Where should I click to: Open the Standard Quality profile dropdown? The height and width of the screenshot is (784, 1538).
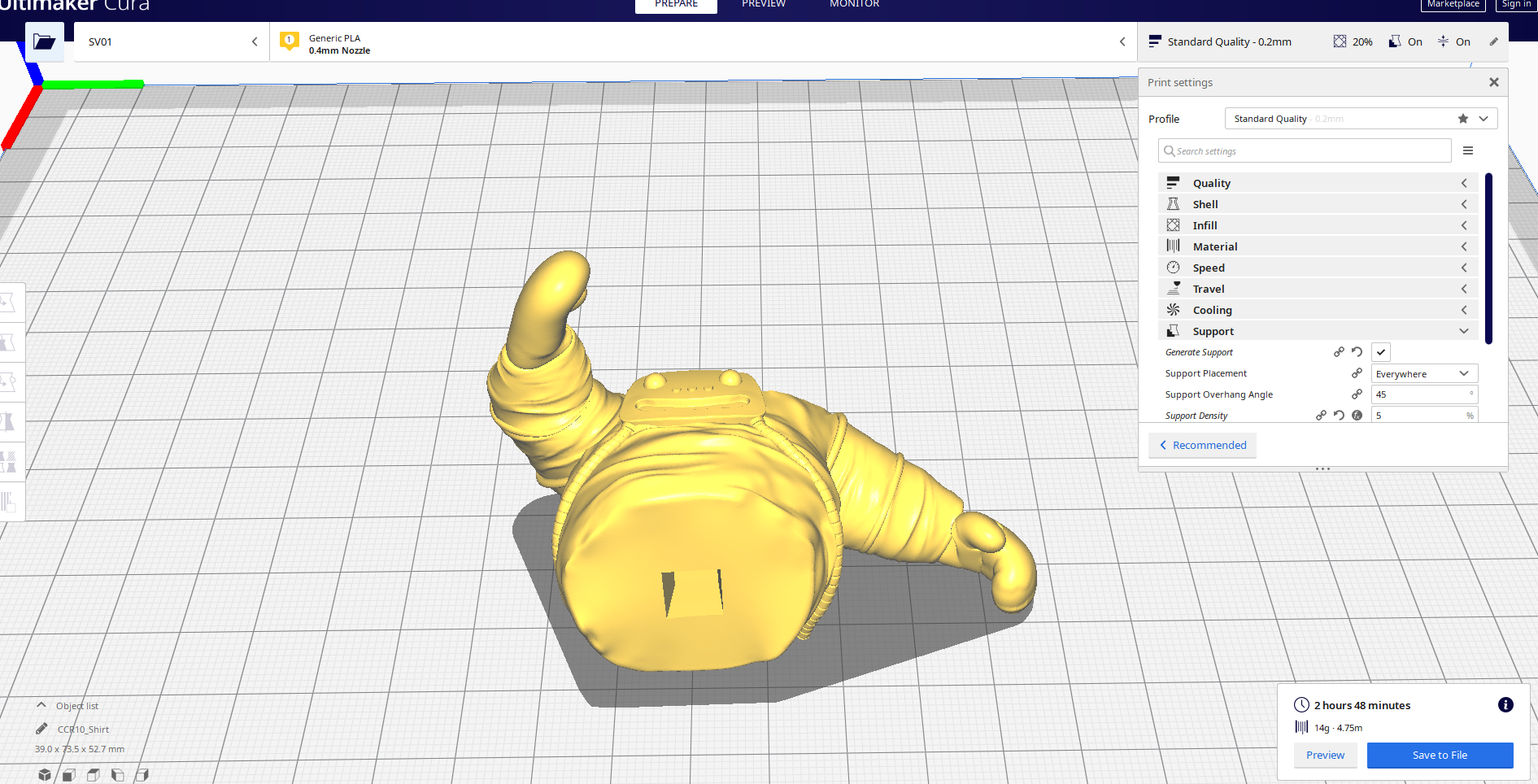(1361, 119)
